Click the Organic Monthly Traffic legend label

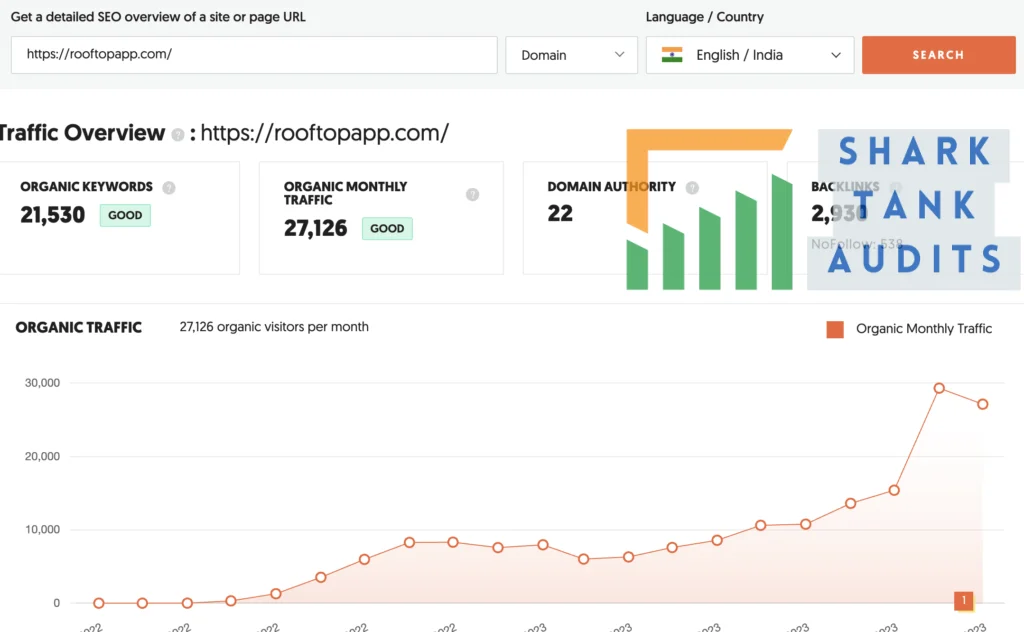coord(923,328)
